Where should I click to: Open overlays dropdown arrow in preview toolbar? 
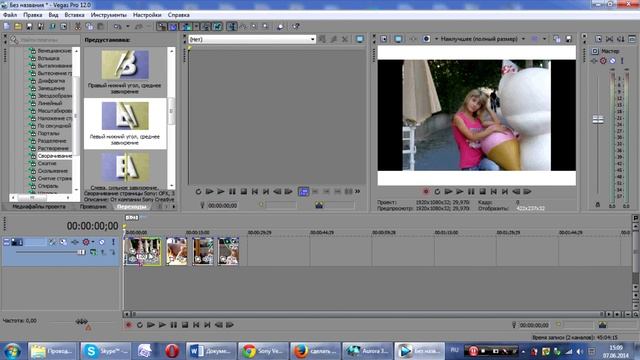click(x=544, y=39)
